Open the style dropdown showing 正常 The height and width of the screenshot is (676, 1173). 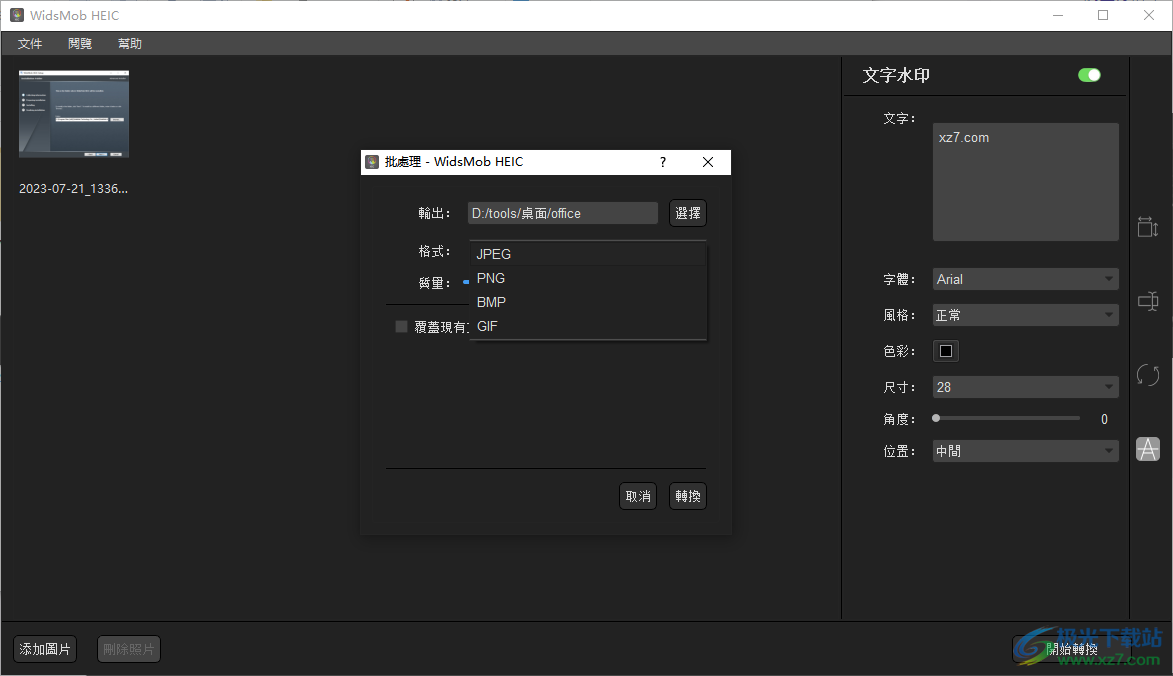tap(1025, 315)
